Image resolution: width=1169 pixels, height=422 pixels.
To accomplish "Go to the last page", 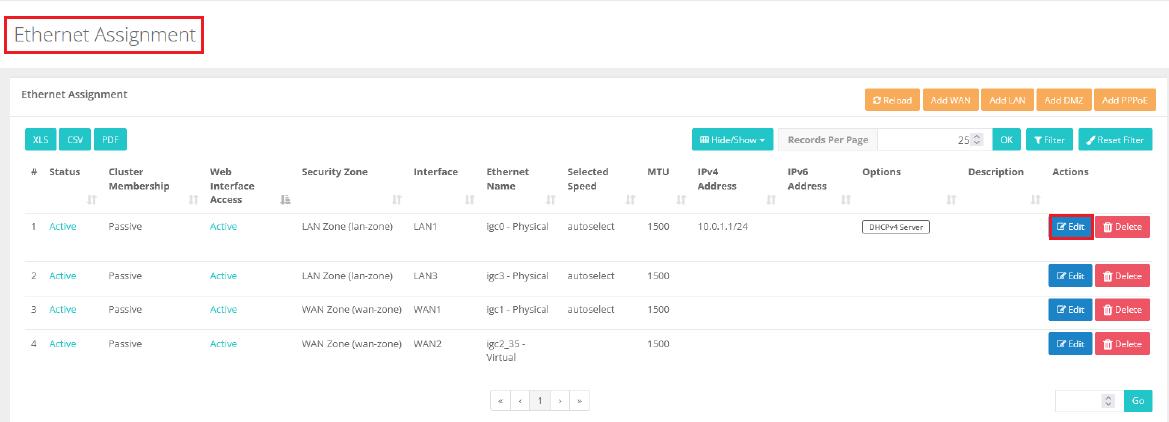I will pos(579,401).
